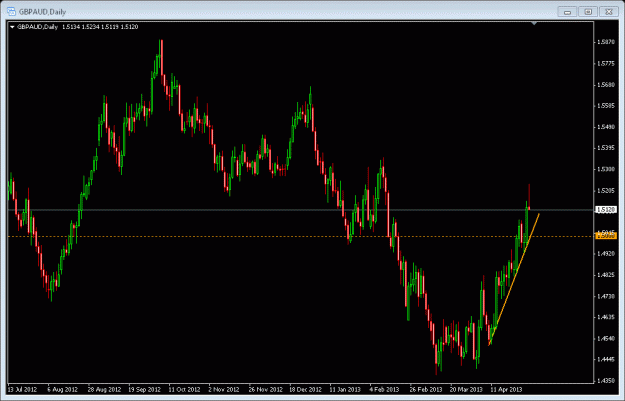This screenshot has width=625, height=401.
Task: Click the 28 Aug 2012 date label
Action: [x=104, y=389]
